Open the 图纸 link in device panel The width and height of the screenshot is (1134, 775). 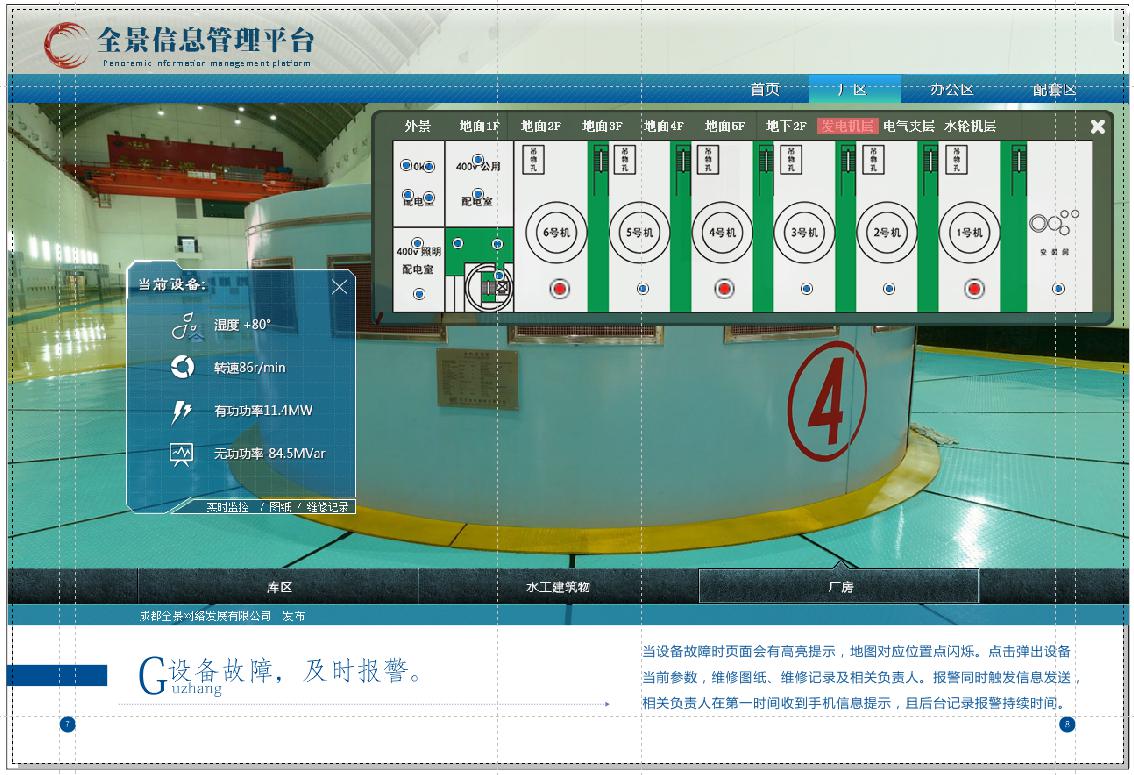[280, 507]
